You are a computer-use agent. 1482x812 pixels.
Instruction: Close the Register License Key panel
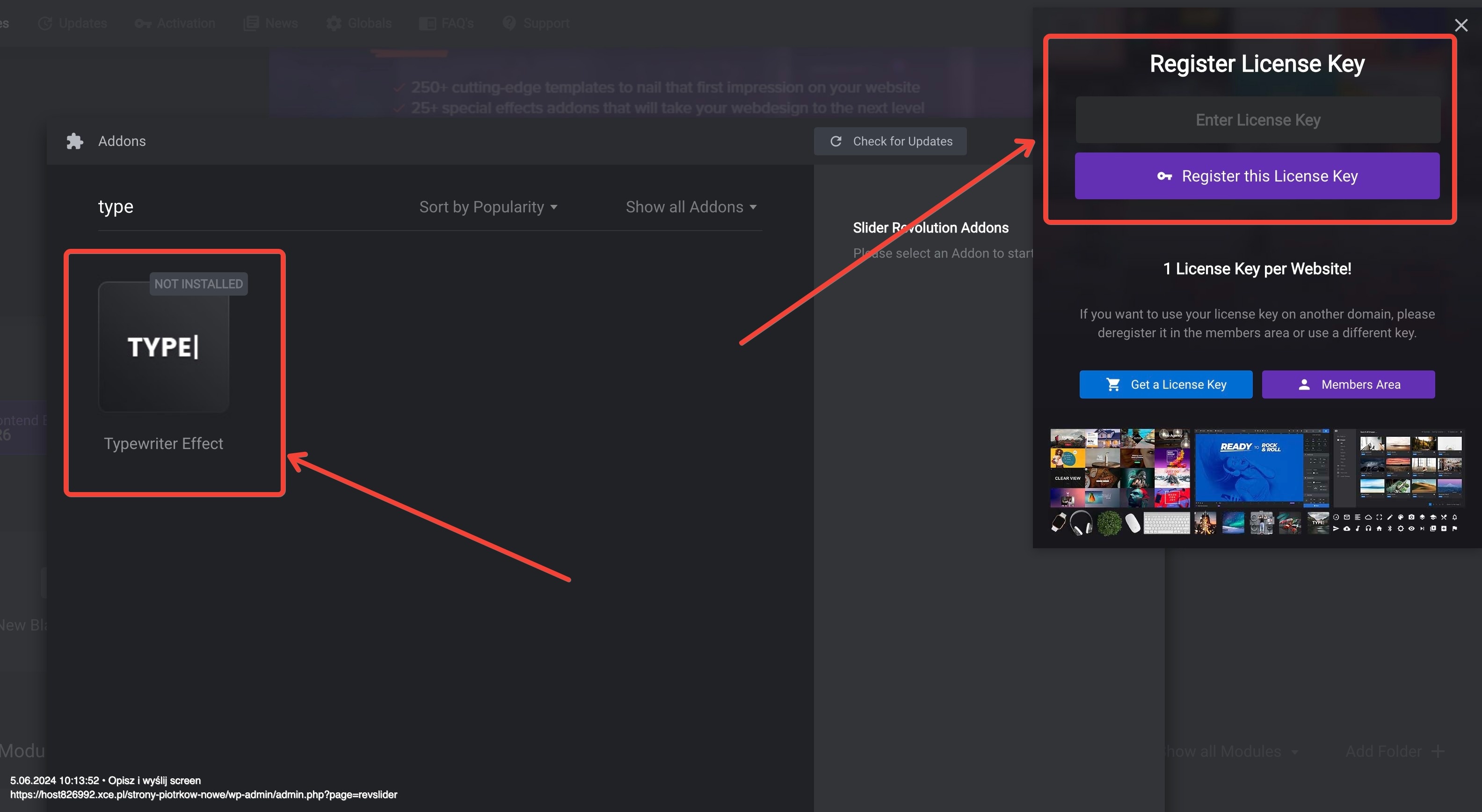coord(1460,25)
